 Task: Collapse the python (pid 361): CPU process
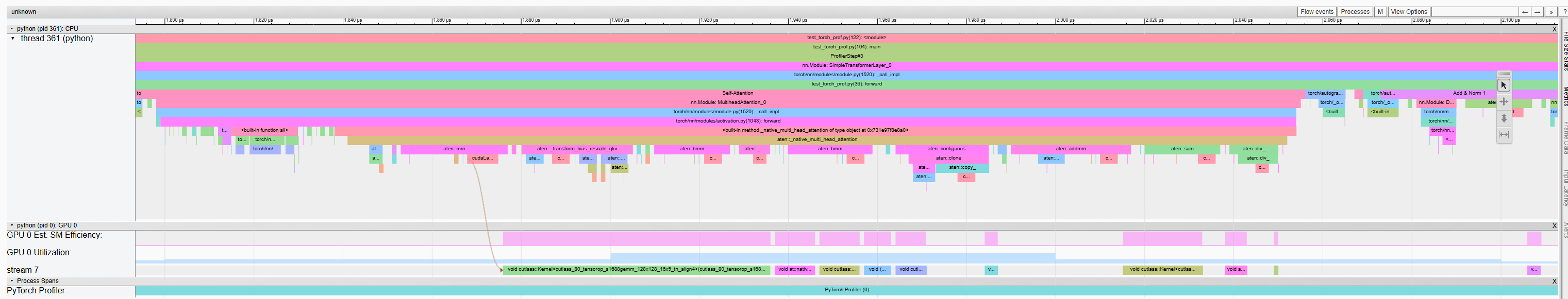tap(11, 29)
